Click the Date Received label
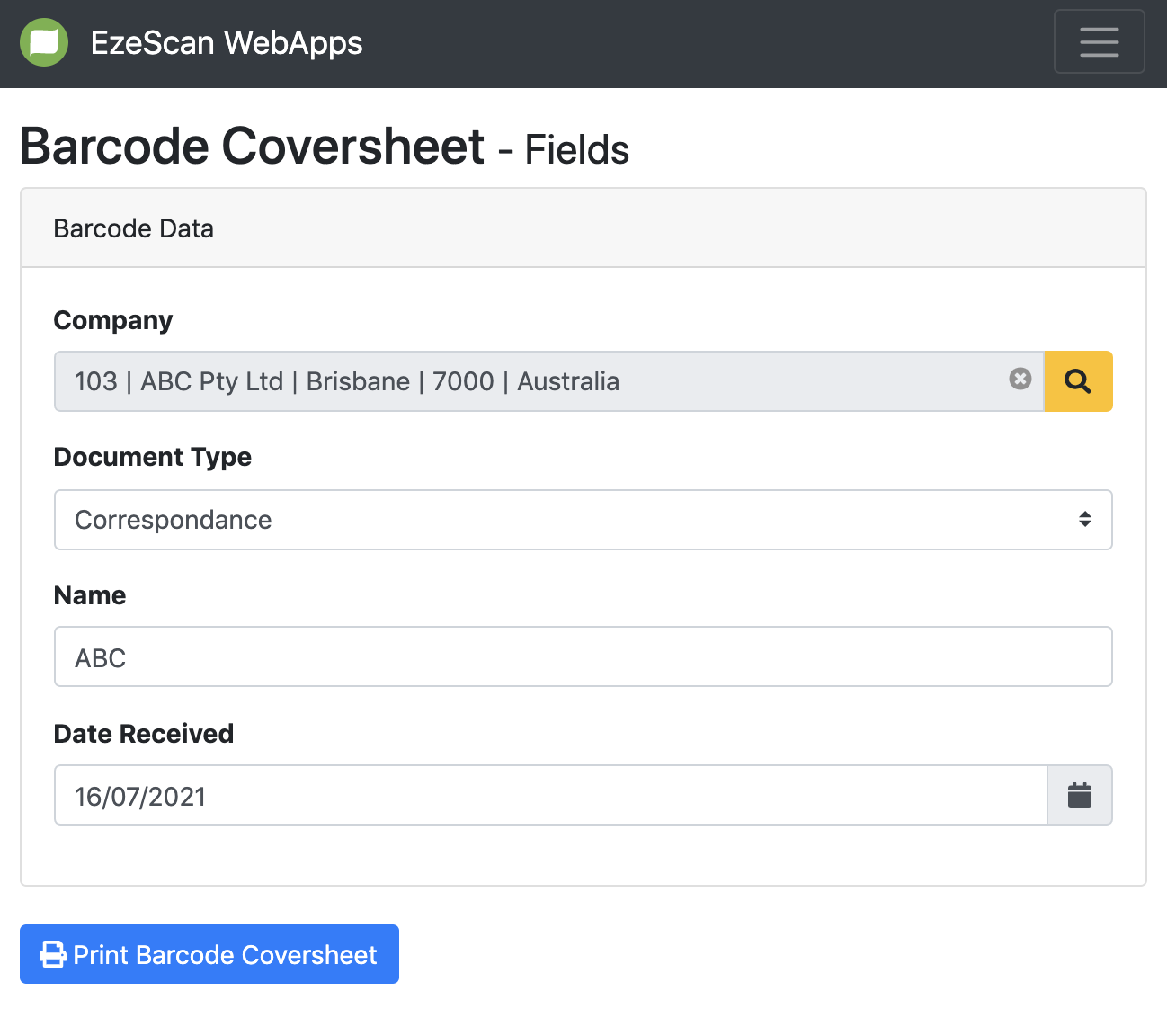Screen dimensions: 1167x1036 pos(144,734)
